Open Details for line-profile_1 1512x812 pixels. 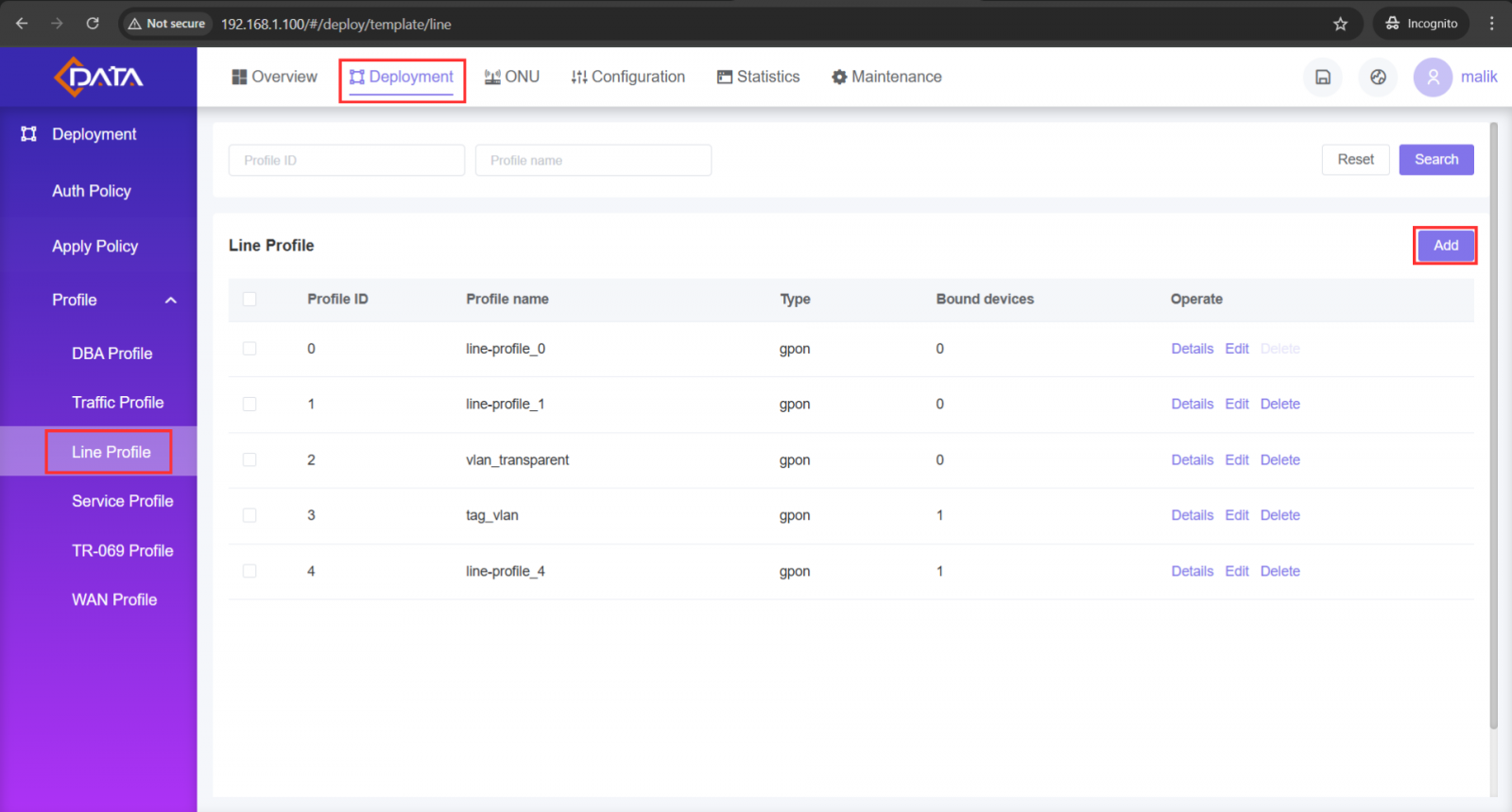(1192, 404)
